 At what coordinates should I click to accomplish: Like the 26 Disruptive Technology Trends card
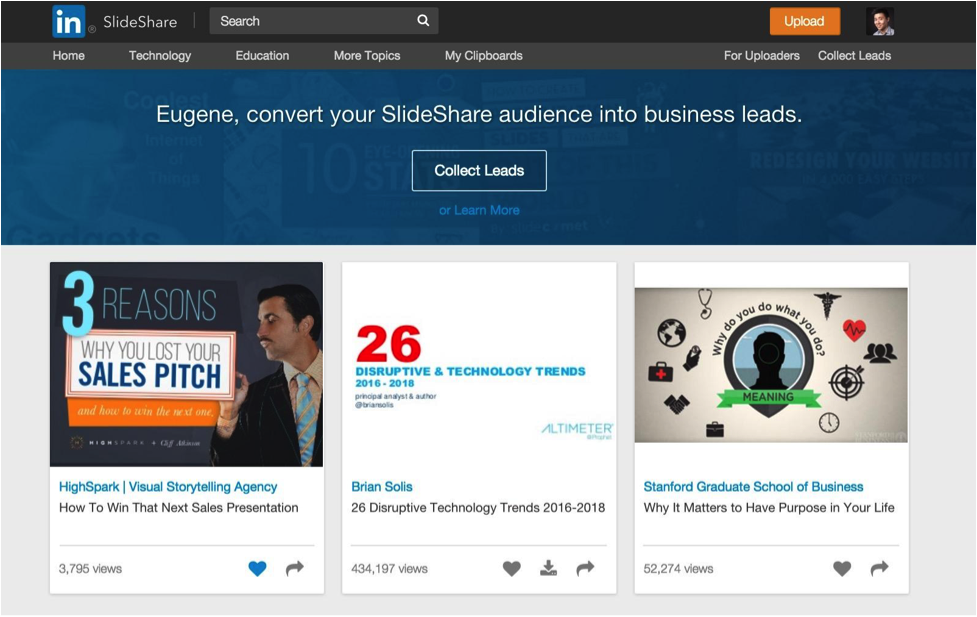click(x=512, y=568)
